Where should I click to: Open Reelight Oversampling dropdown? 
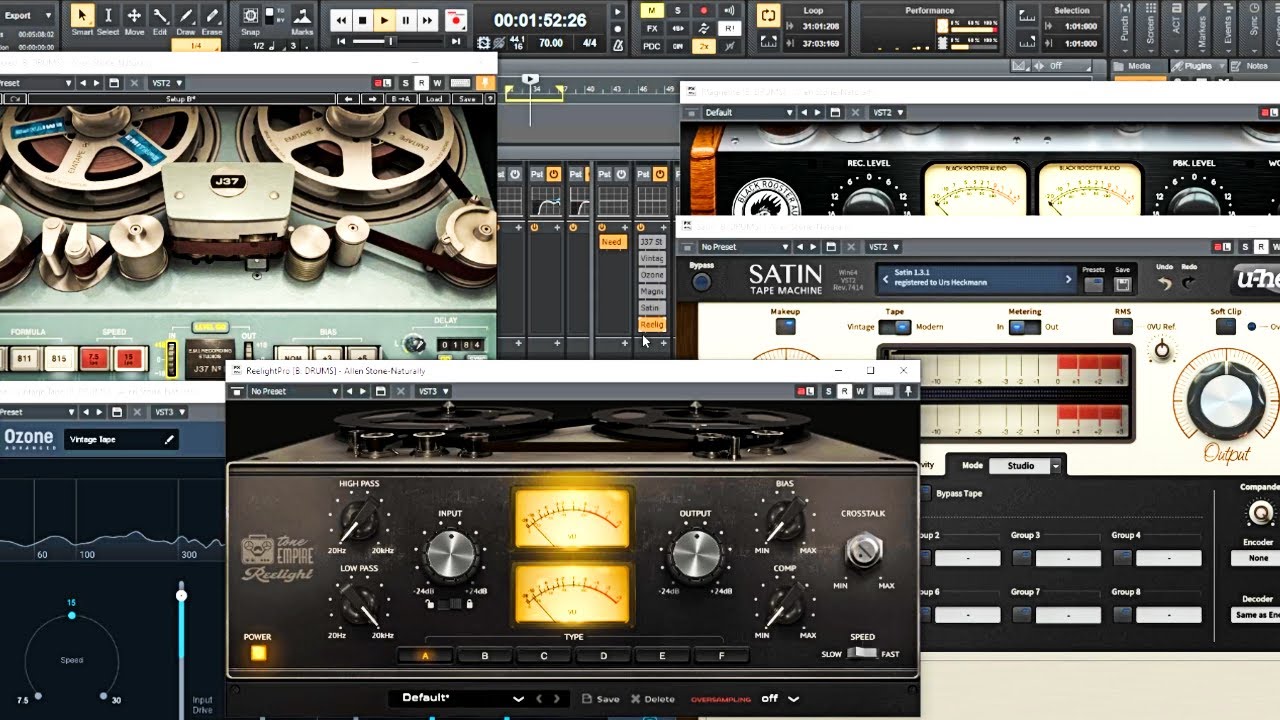pos(781,699)
